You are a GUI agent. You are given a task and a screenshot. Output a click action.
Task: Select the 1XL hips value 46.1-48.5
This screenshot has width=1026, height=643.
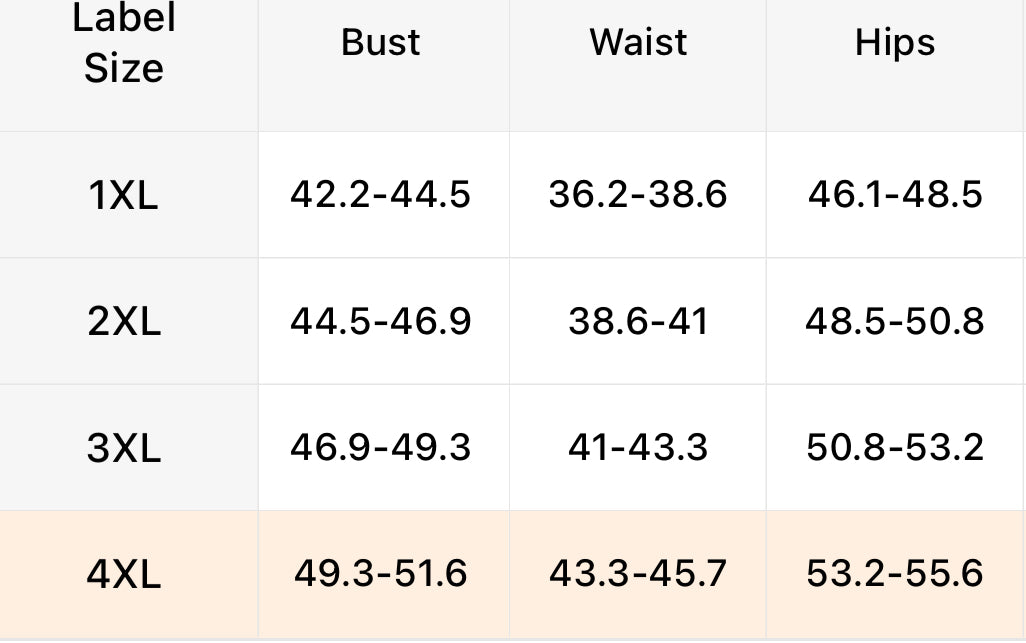coord(895,195)
